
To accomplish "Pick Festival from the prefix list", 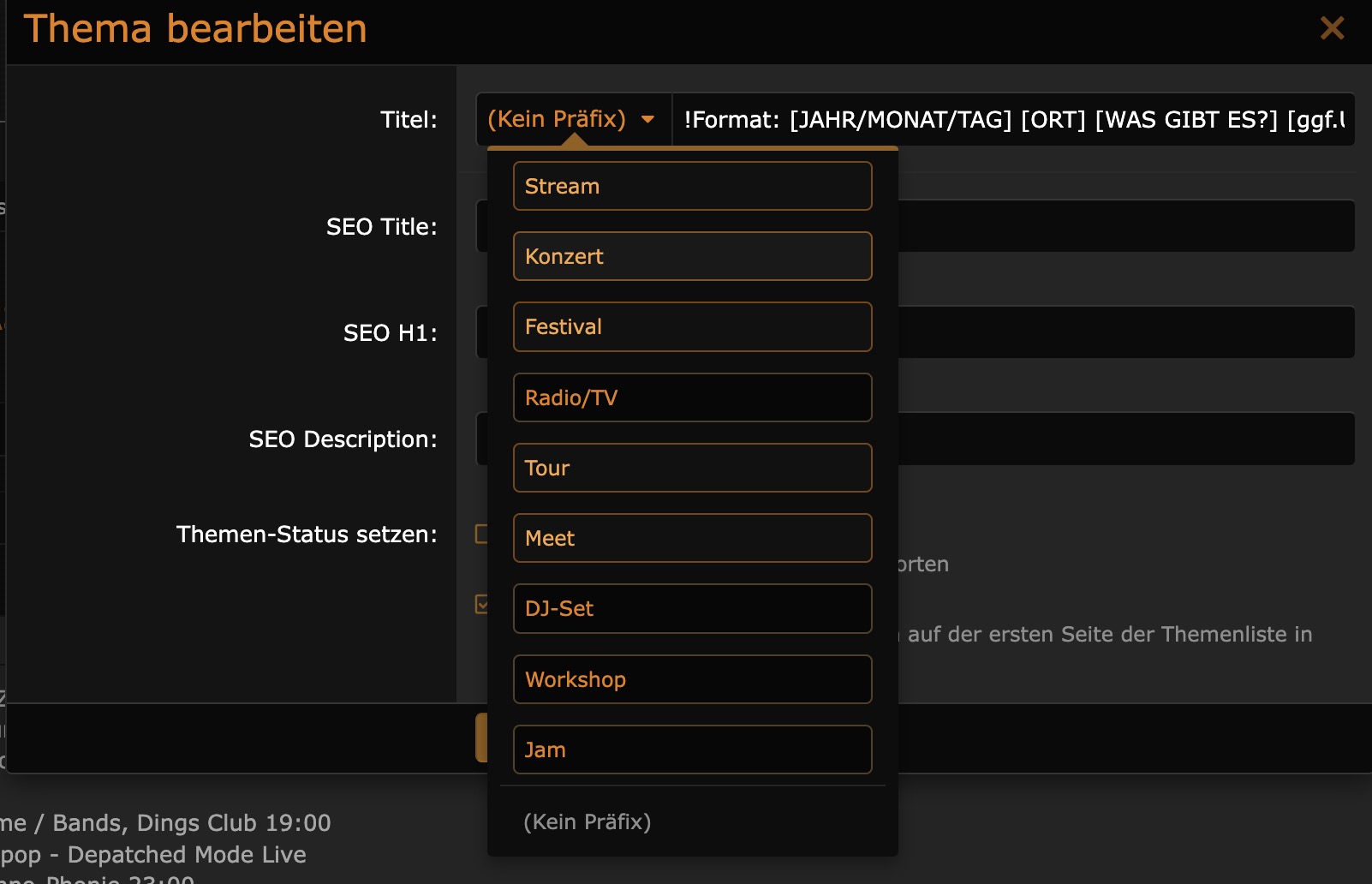I will [692, 326].
